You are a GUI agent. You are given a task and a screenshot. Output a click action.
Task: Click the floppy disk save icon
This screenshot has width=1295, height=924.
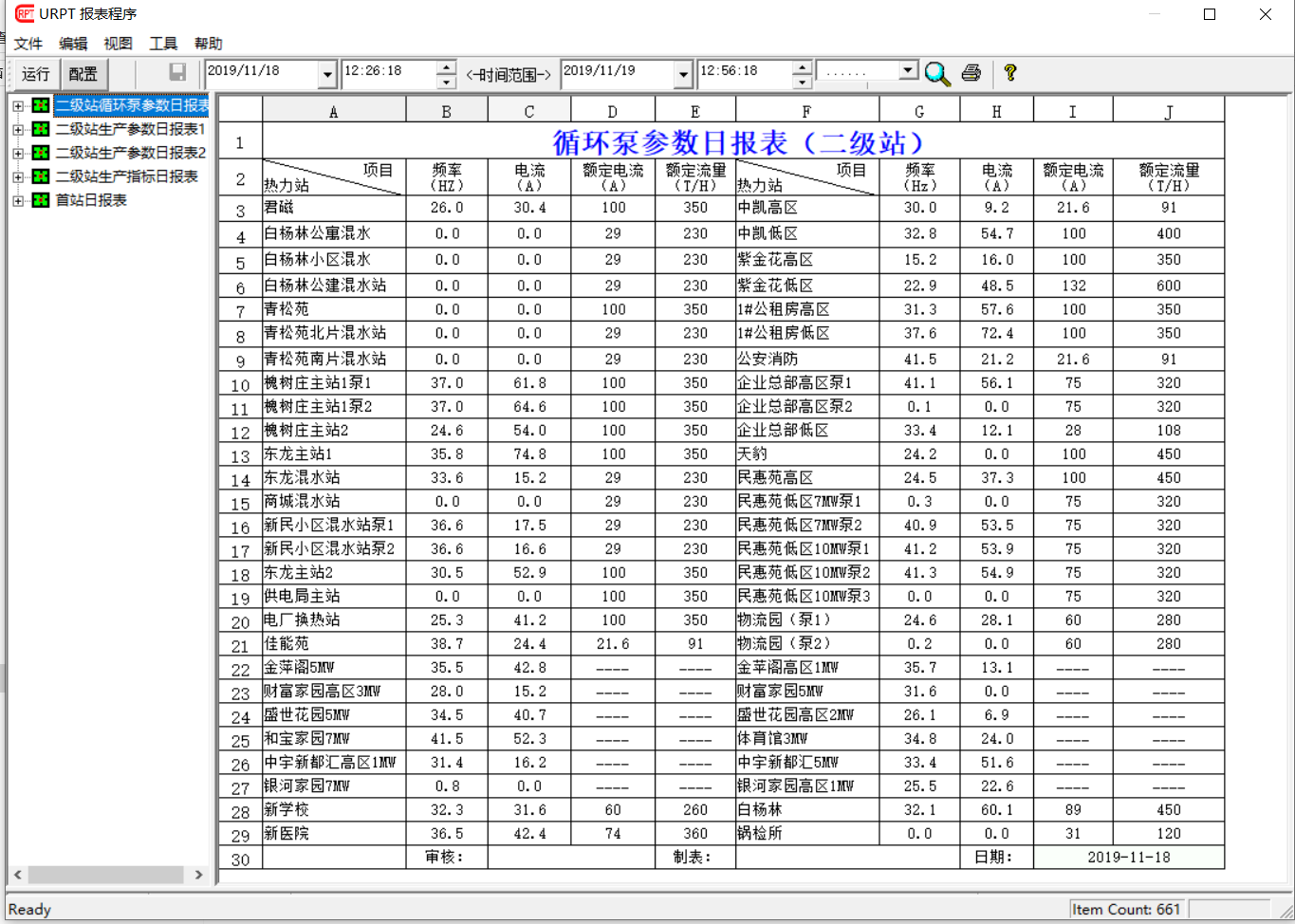[177, 73]
